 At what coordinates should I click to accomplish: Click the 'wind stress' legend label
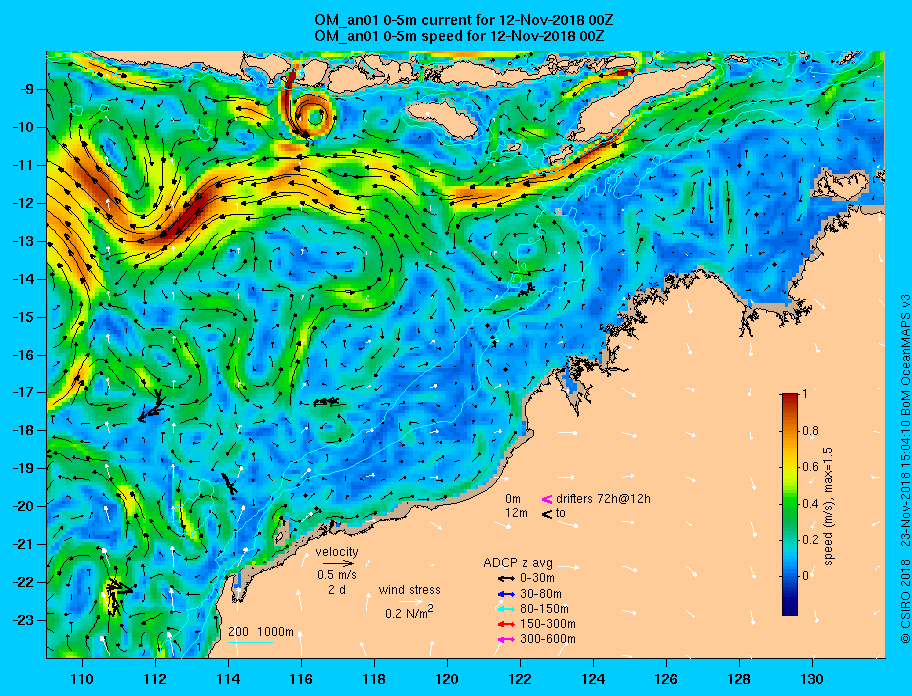click(409, 590)
